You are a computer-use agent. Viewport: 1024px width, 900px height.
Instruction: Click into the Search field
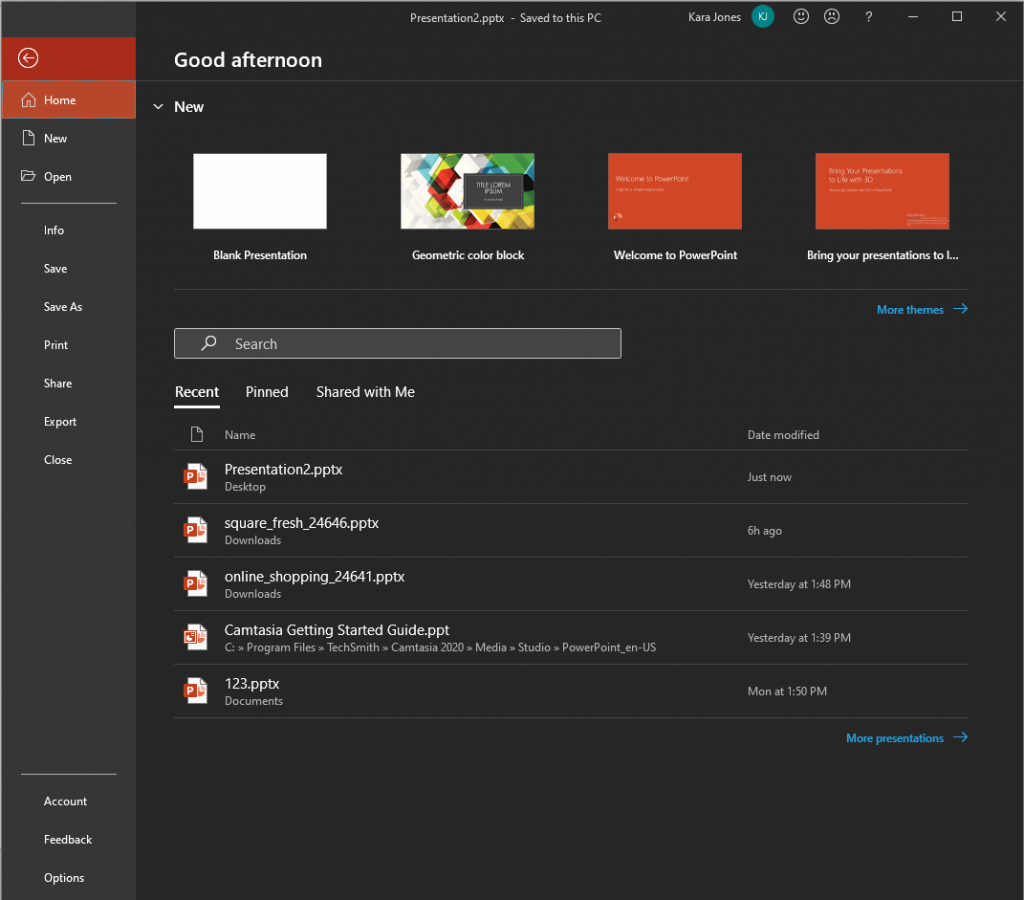pos(397,344)
